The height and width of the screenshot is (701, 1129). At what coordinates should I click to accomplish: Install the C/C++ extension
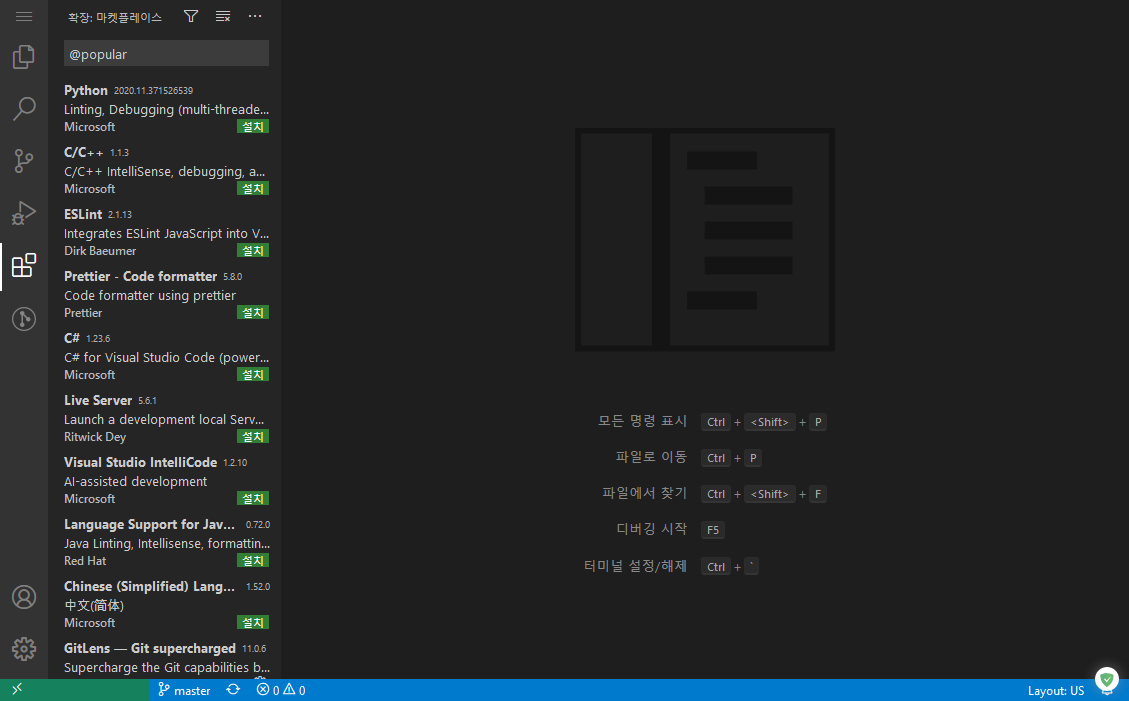(253, 189)
